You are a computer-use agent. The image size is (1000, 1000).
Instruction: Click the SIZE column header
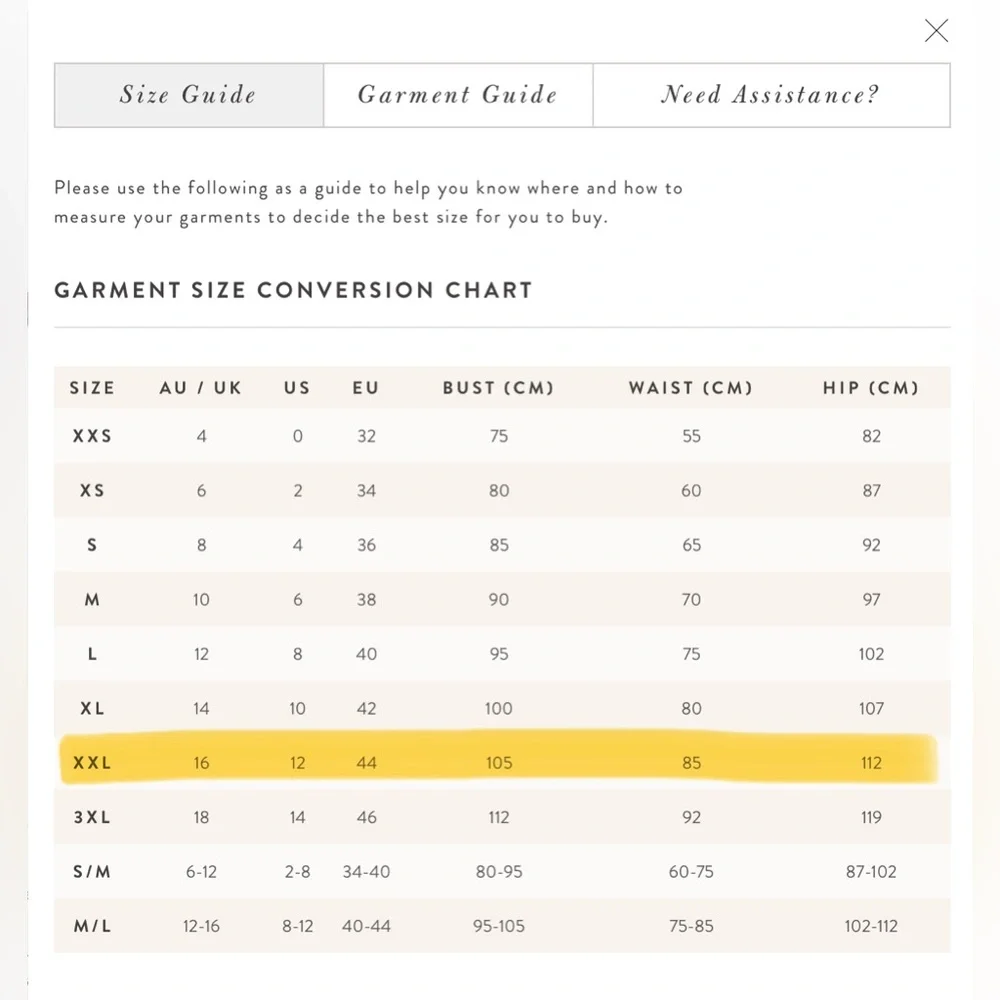tap(92, 388)
